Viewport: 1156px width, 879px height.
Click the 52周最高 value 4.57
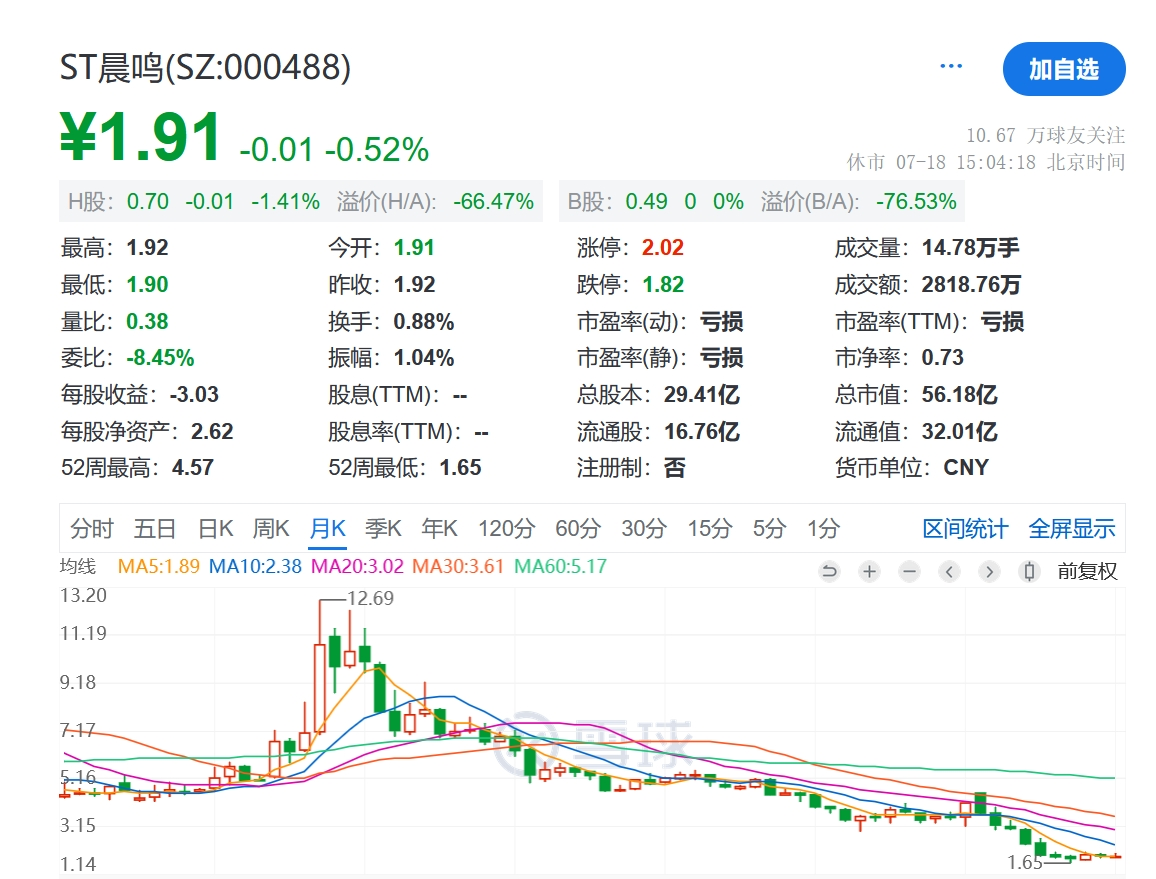pyautogui.click(x=192, y=468)
